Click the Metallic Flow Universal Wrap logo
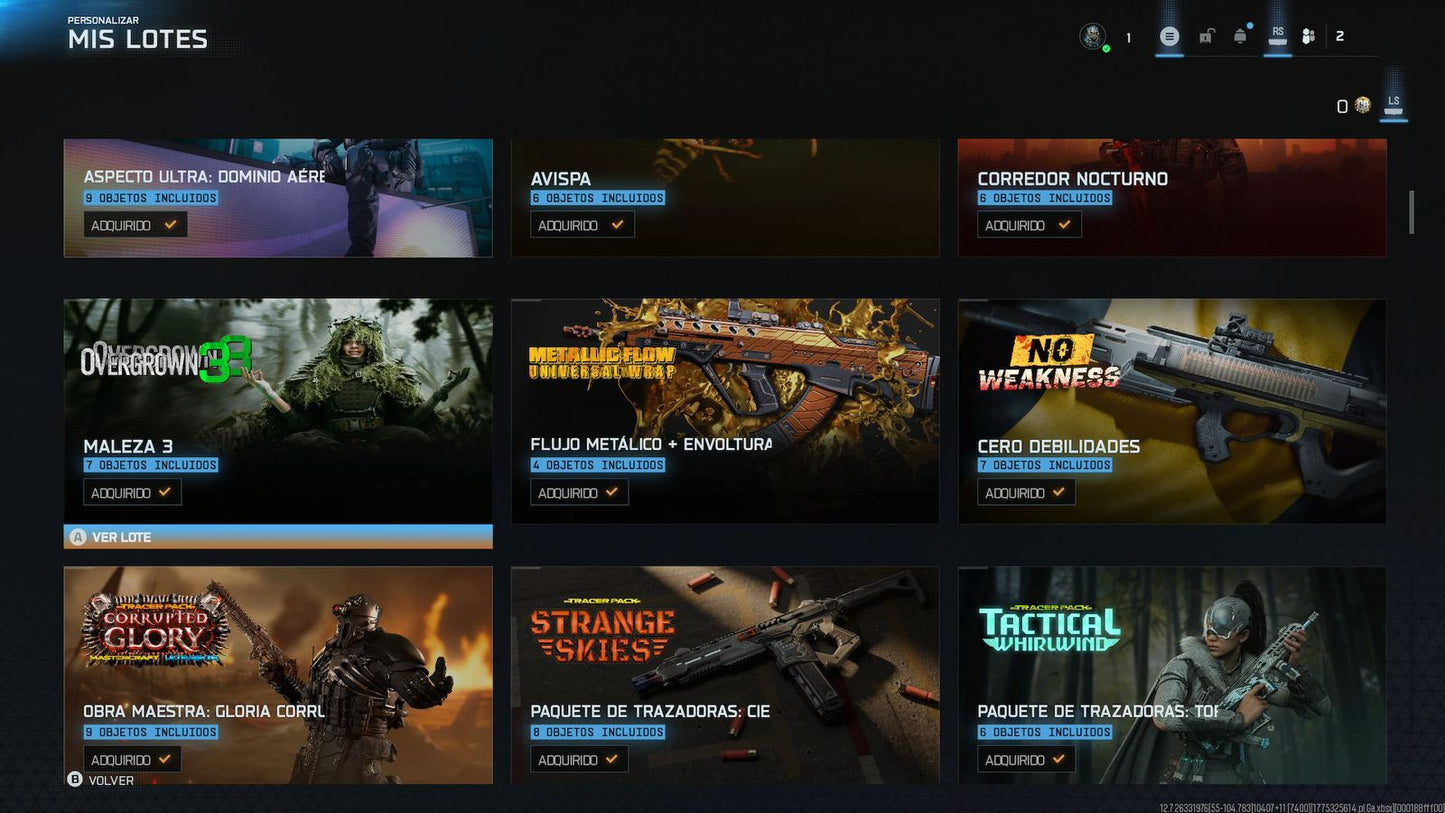This screenshot has height=813, width=1445. tap(602, 363)
